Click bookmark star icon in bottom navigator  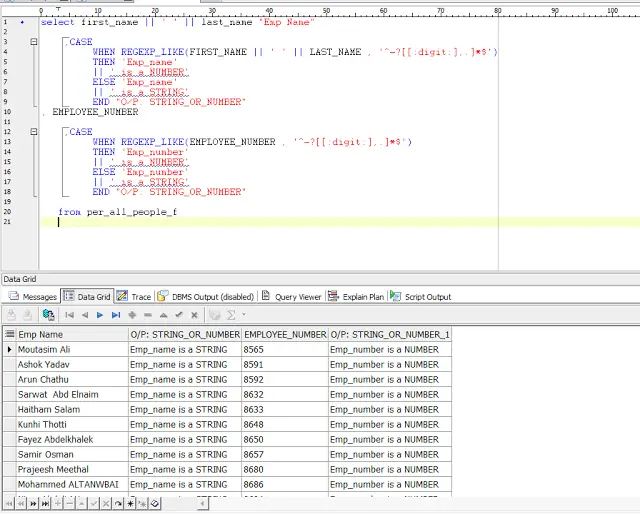pos(130,503)
